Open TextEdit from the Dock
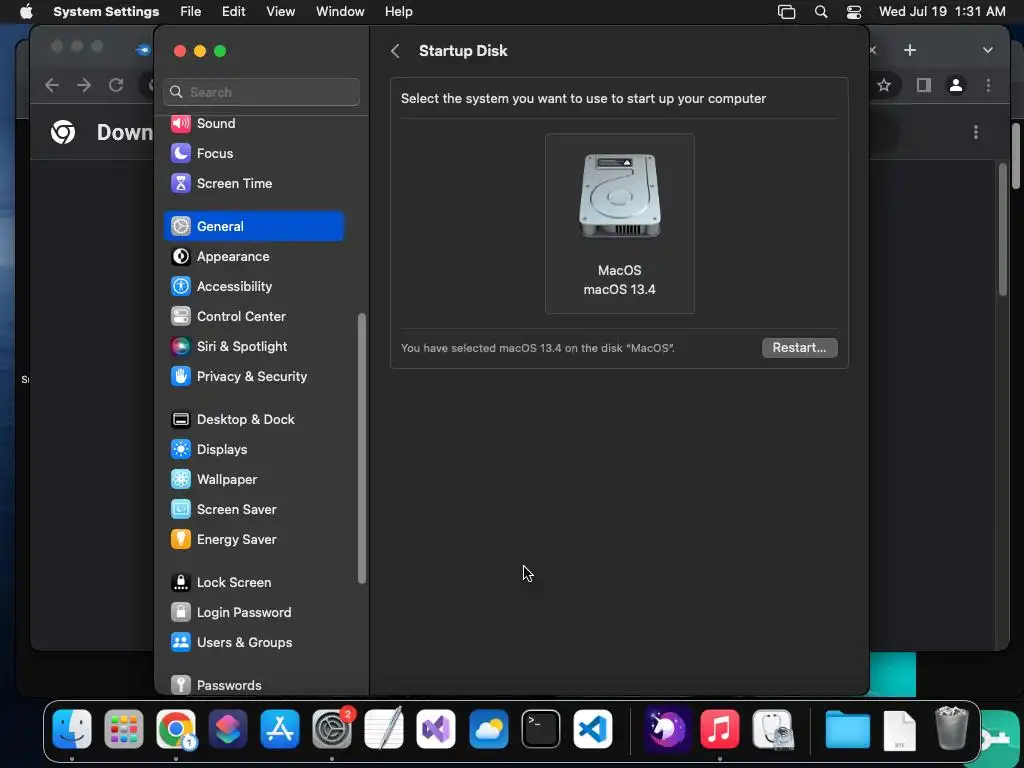 pyautogui.click(x=384, y=729)
